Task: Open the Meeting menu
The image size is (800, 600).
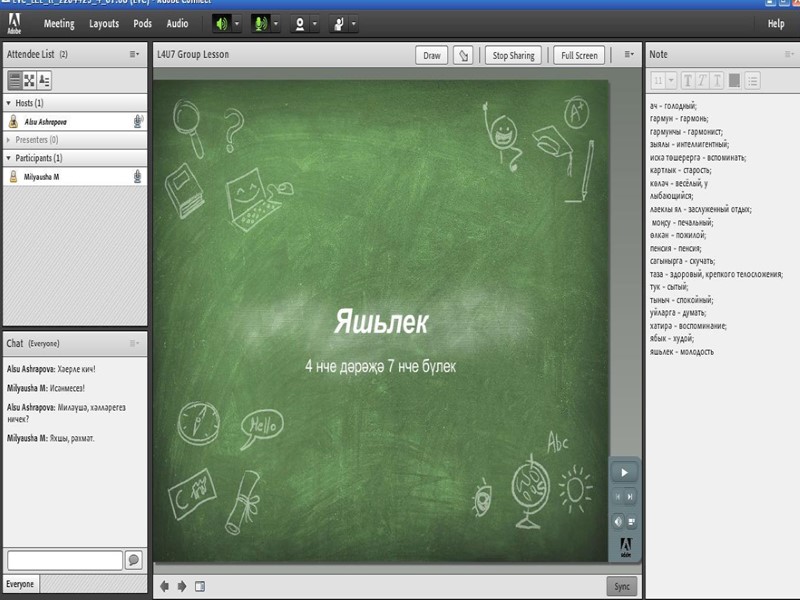Action: (59, 23)
